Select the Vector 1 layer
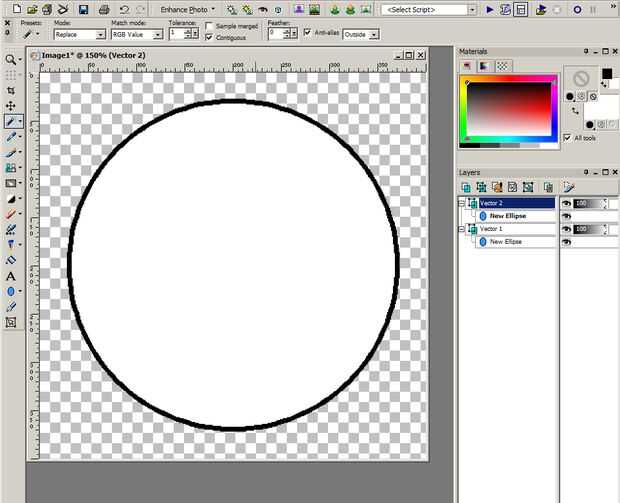 pos(516,229)
